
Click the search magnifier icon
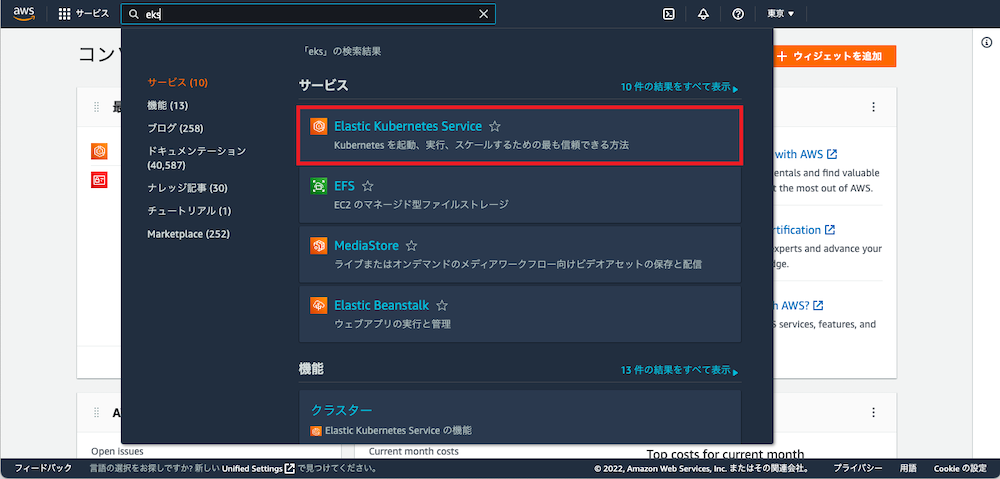(134, 14)
